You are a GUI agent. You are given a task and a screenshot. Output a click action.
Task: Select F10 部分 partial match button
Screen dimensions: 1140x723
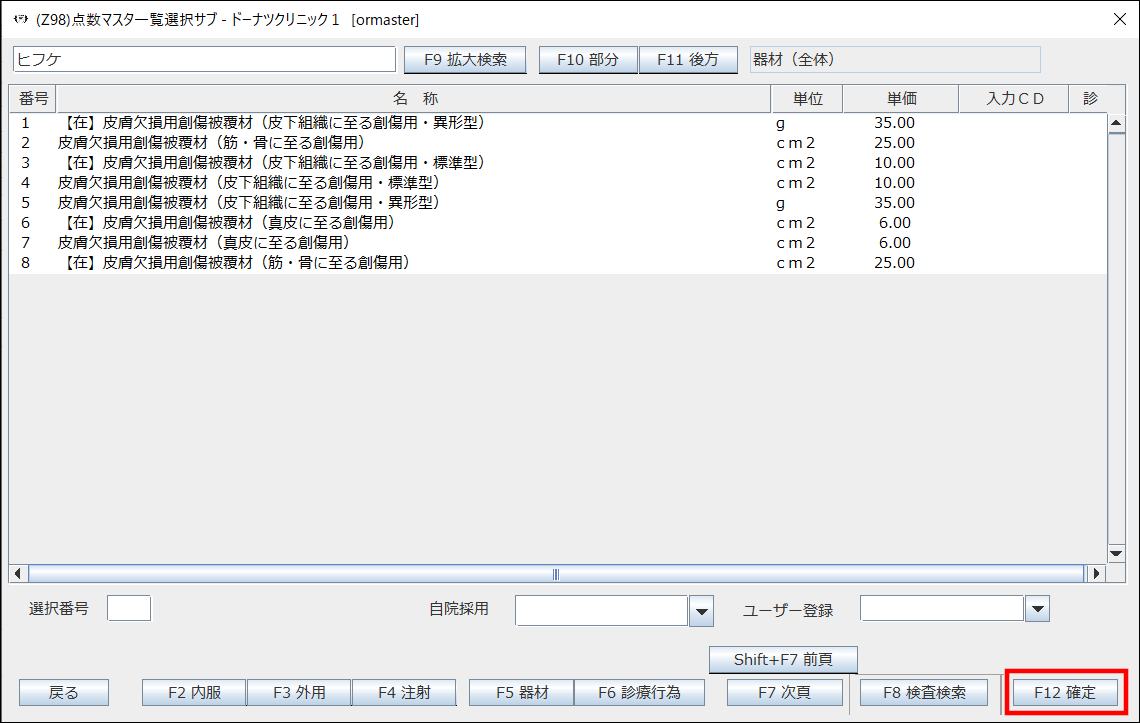(588, 60)
